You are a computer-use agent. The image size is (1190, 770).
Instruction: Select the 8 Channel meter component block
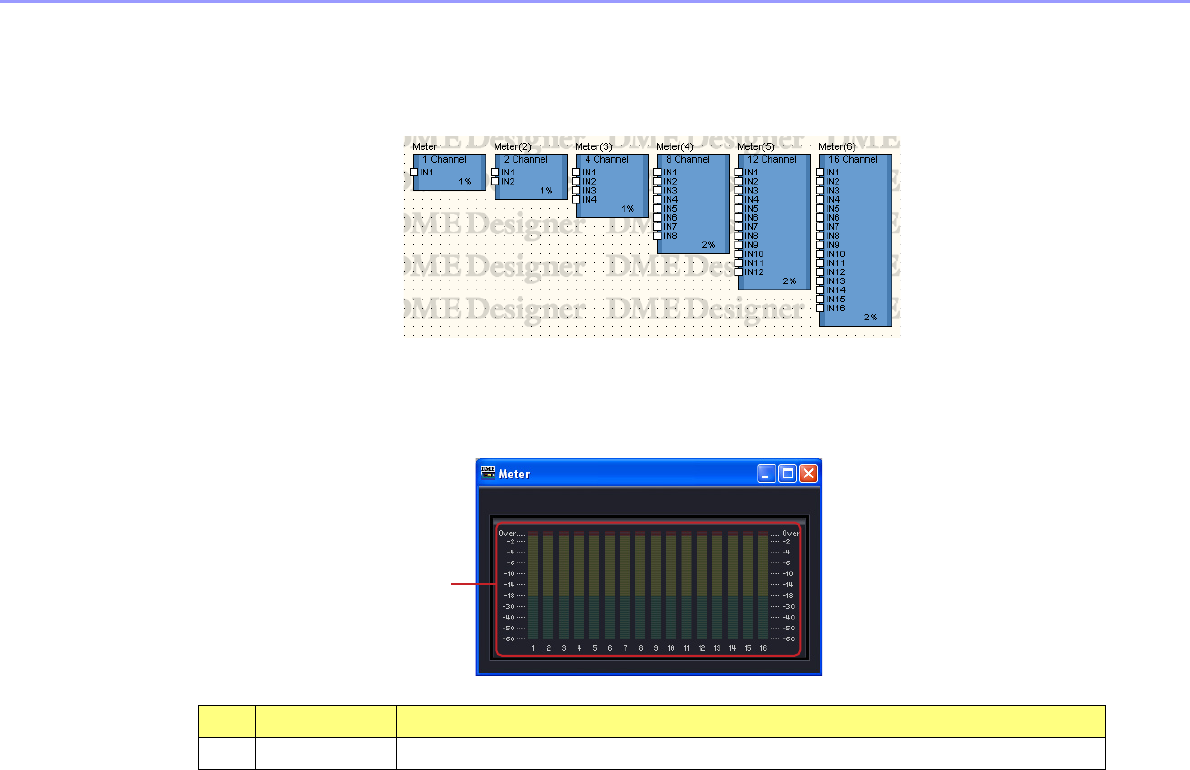[694, 204]
